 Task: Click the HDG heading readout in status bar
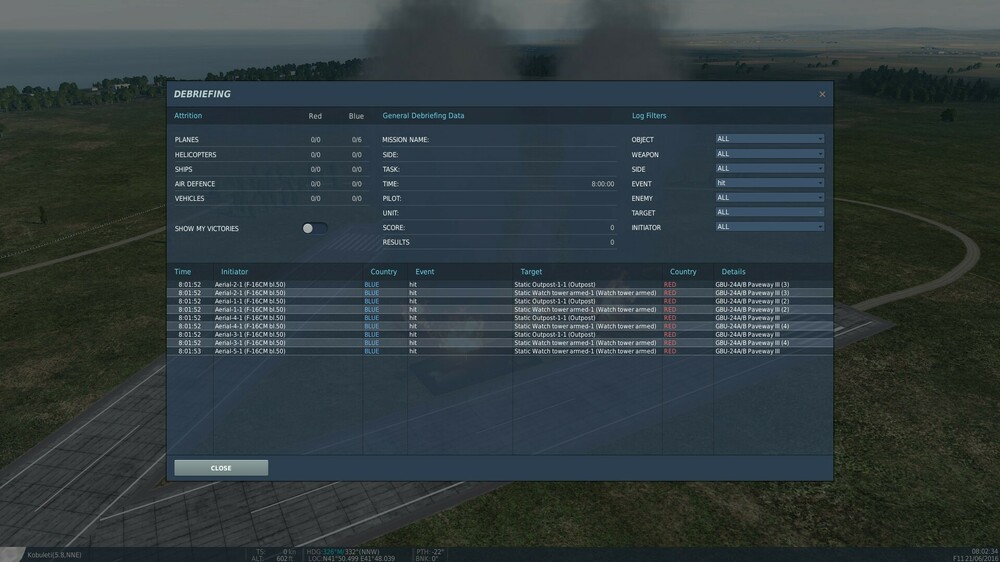[342, 552]
